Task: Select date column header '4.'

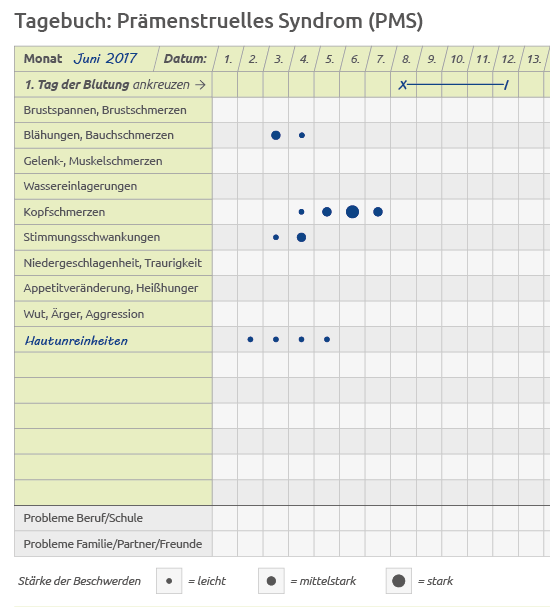Action: (x=304, y=59)
